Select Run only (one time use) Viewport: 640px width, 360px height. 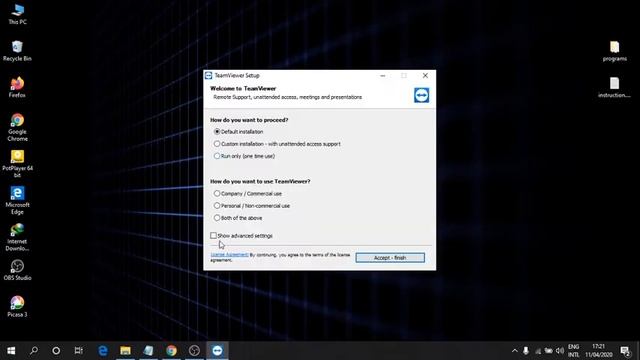(x=244, y=156)
